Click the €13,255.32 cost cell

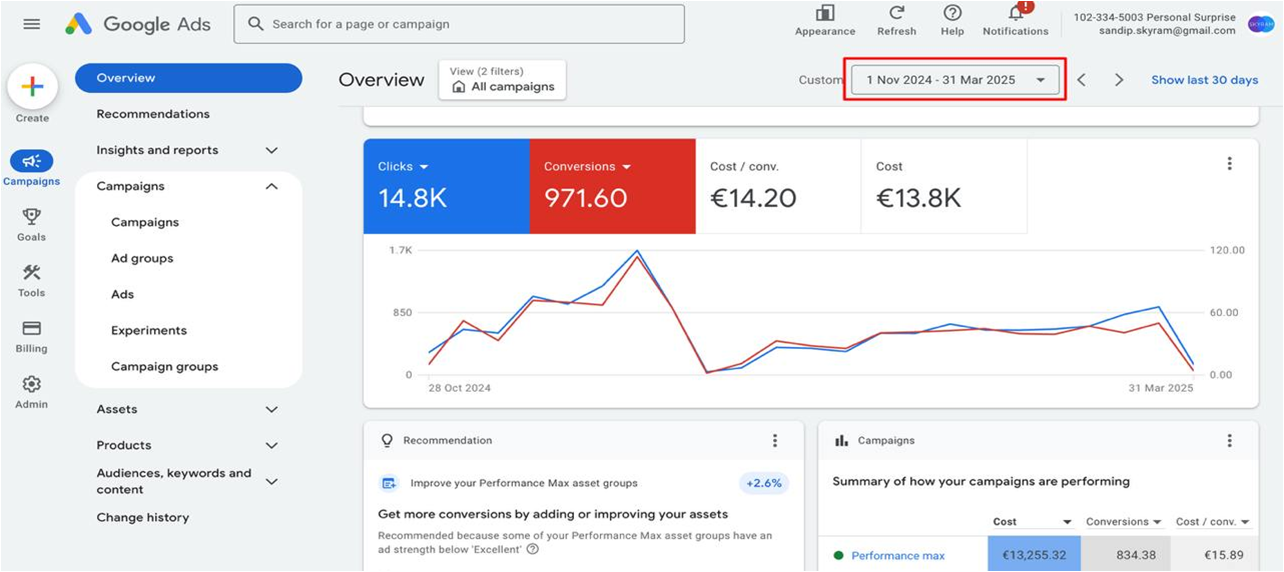click(x=1034, y=555)
